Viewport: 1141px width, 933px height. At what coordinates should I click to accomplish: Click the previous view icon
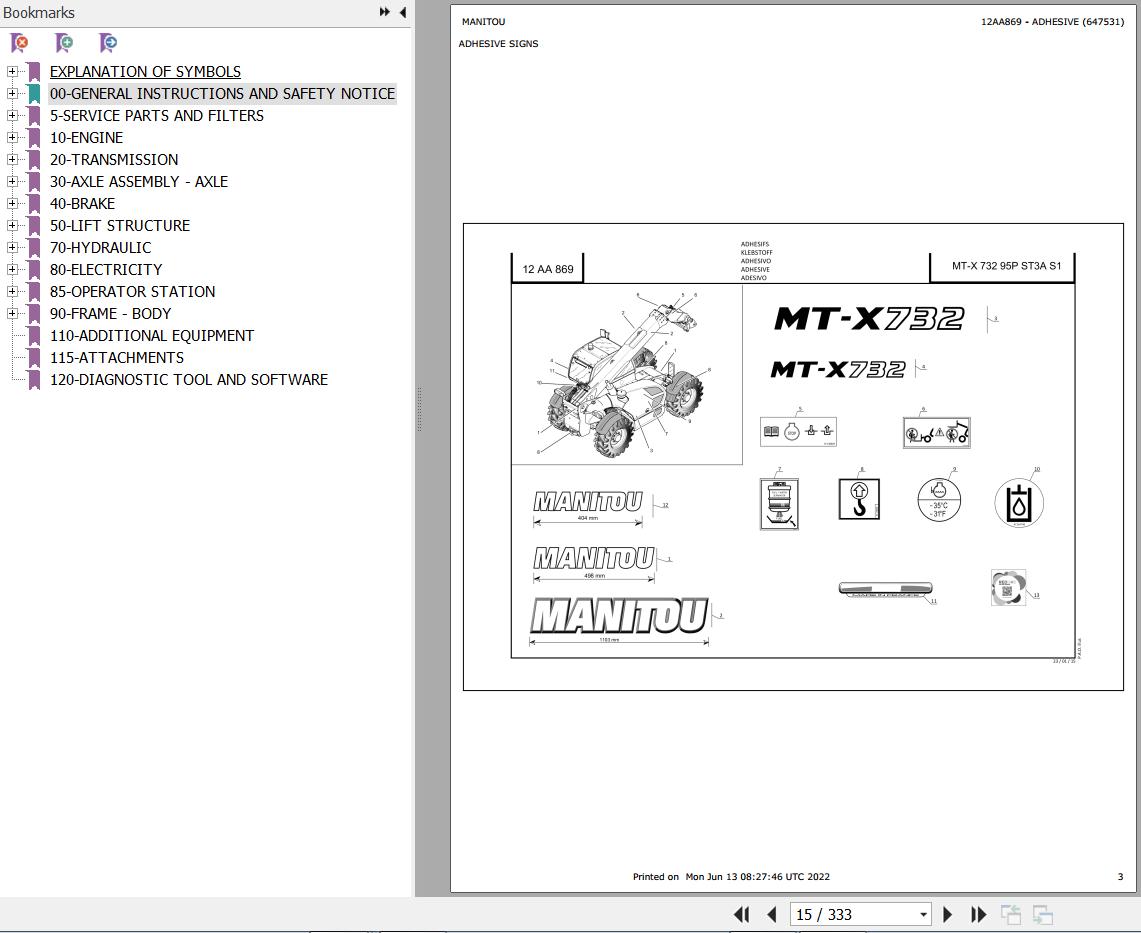click(x=1011, y=914)
